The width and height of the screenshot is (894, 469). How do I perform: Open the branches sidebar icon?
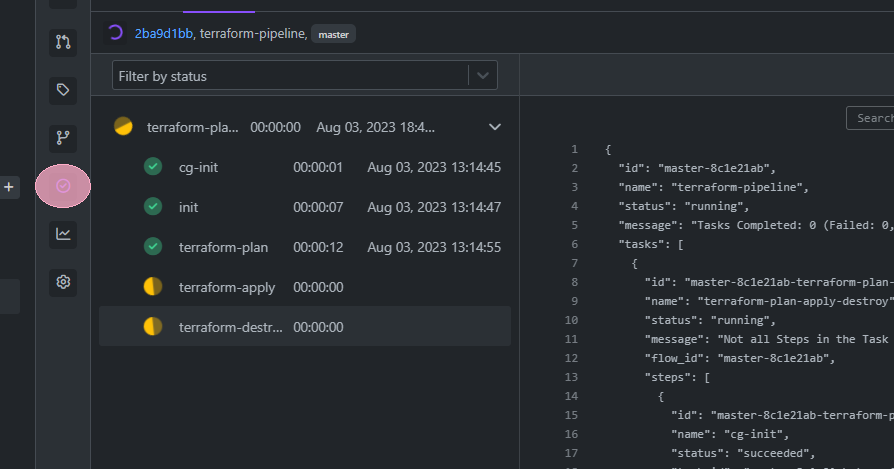63,137
